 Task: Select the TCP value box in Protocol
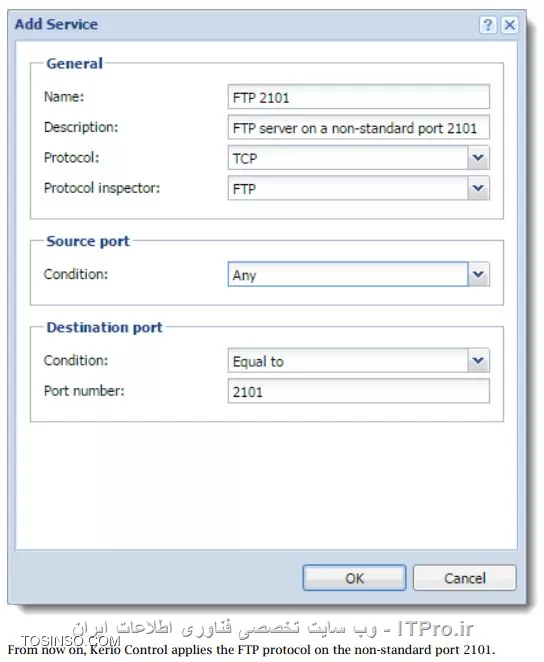pyautogui.click(x=348, y=158)
